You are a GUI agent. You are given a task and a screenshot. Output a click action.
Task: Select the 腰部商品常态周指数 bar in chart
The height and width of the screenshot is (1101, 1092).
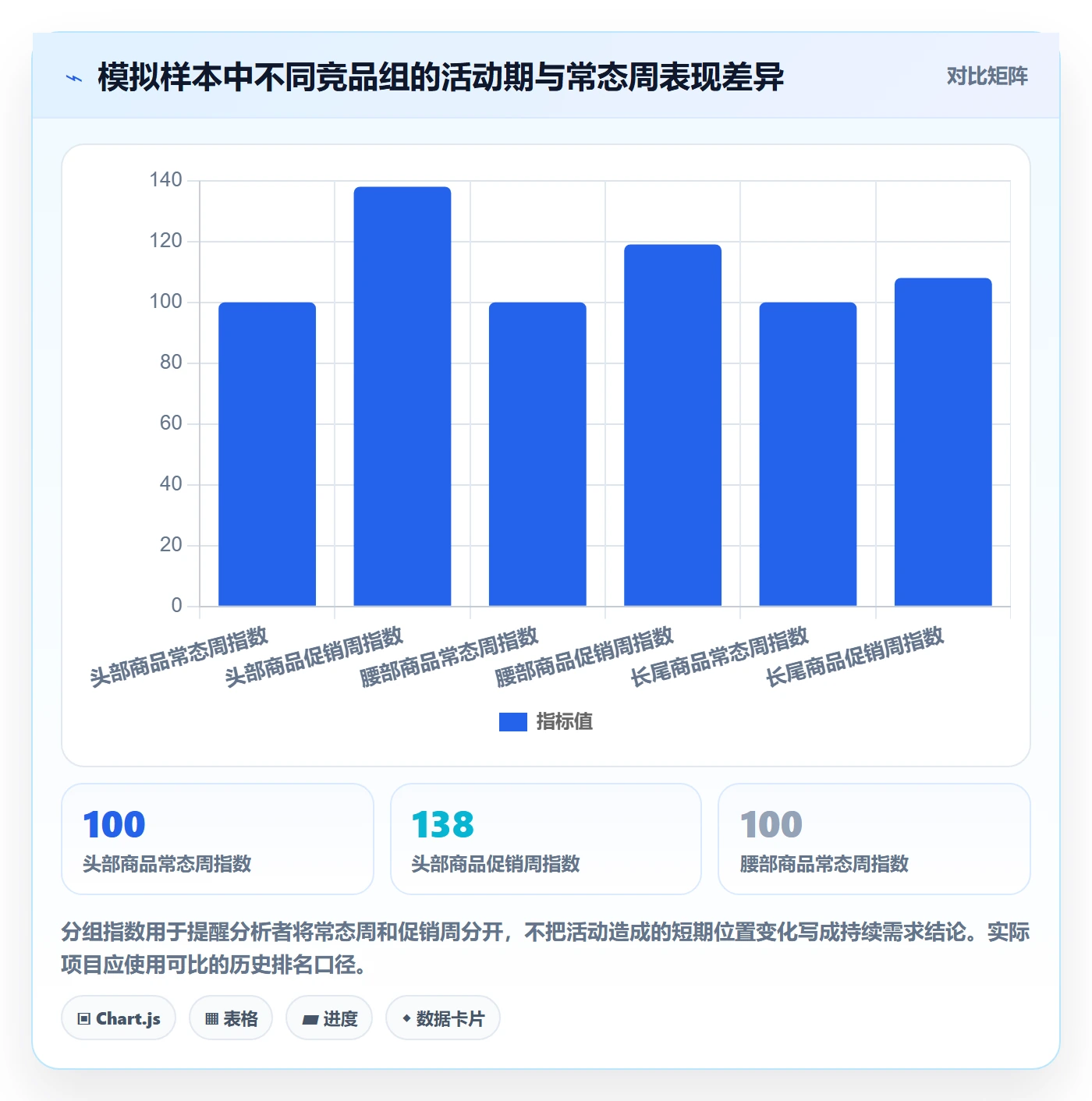[x=537, y=454]
